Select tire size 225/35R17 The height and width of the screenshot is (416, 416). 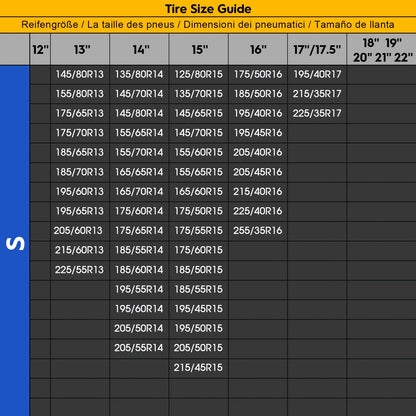click(x=317, y=113)
